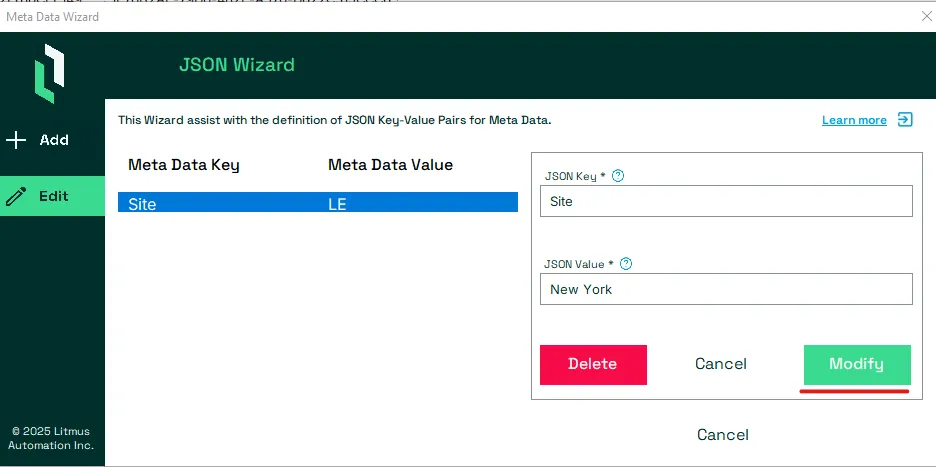The width and height of the screenshot is (936, 467).
Task: Click the plus icon beside Add
Action: pyautogui.click(x=16, y=140)
